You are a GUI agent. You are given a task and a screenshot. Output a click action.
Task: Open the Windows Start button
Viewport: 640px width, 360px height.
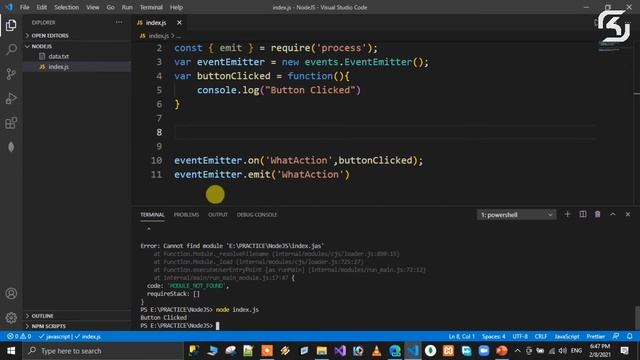(x=11, y=351)
